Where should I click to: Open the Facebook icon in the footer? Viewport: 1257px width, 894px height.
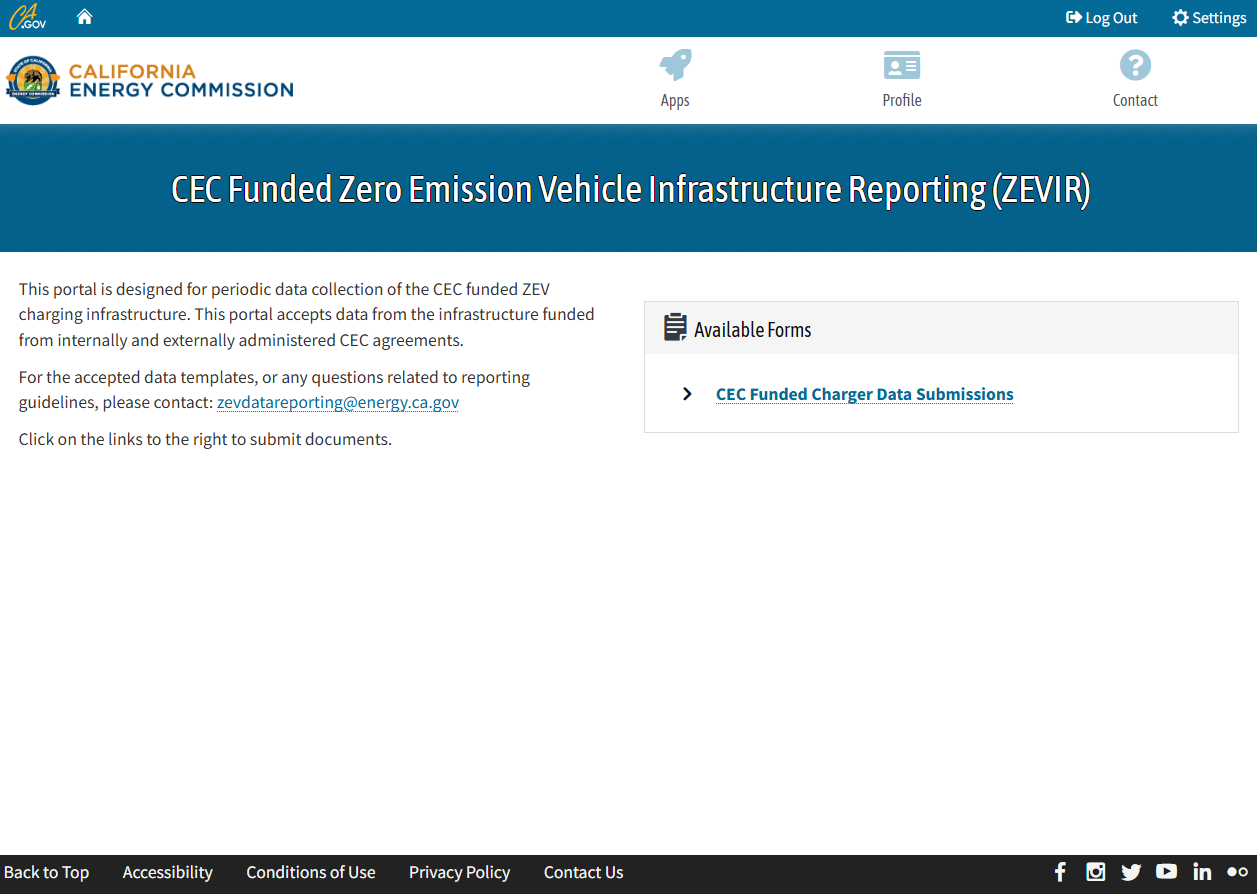[x=1060, y=871]
